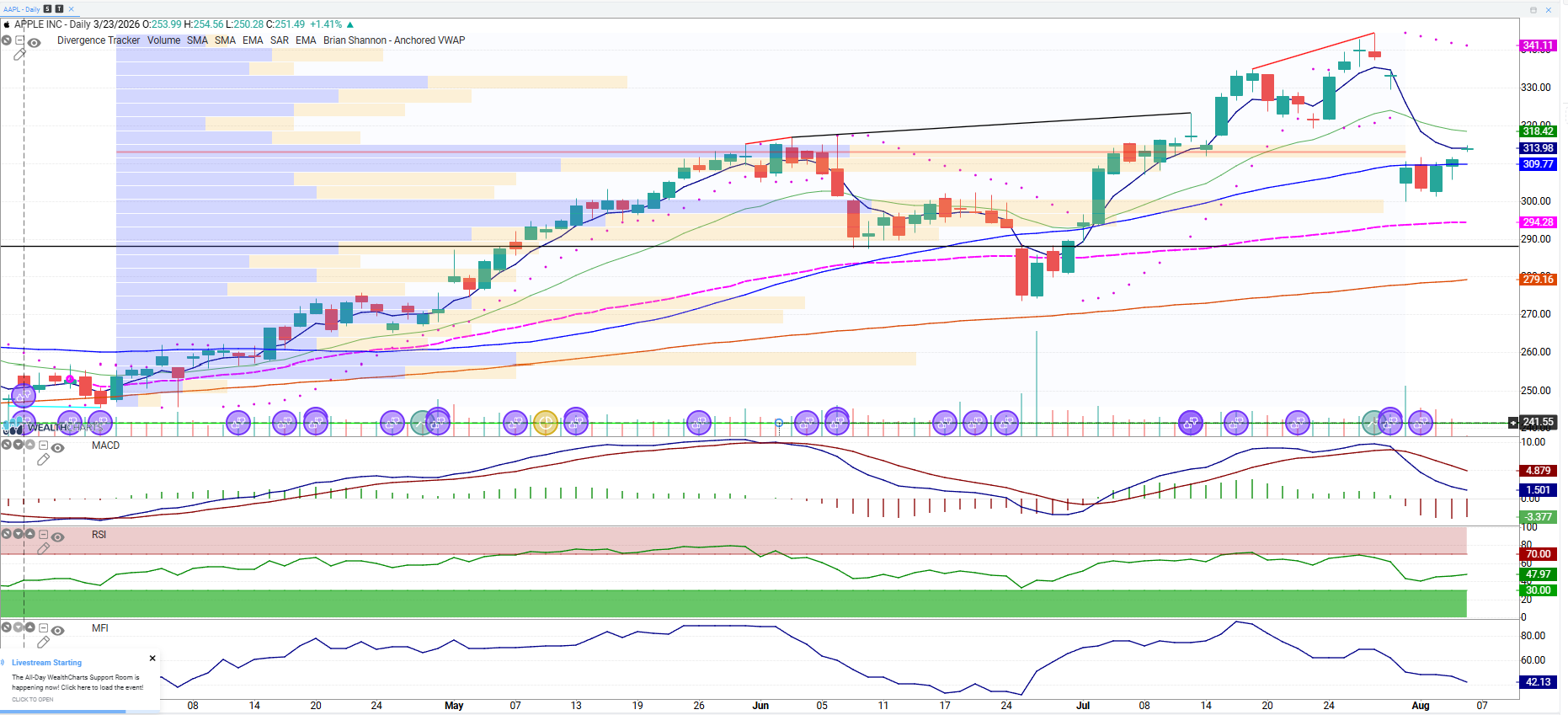Collapse the MACD pane

coord(43,445)
